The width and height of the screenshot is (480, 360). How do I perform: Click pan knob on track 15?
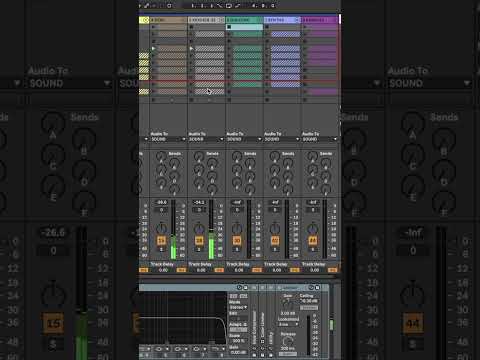162,229
